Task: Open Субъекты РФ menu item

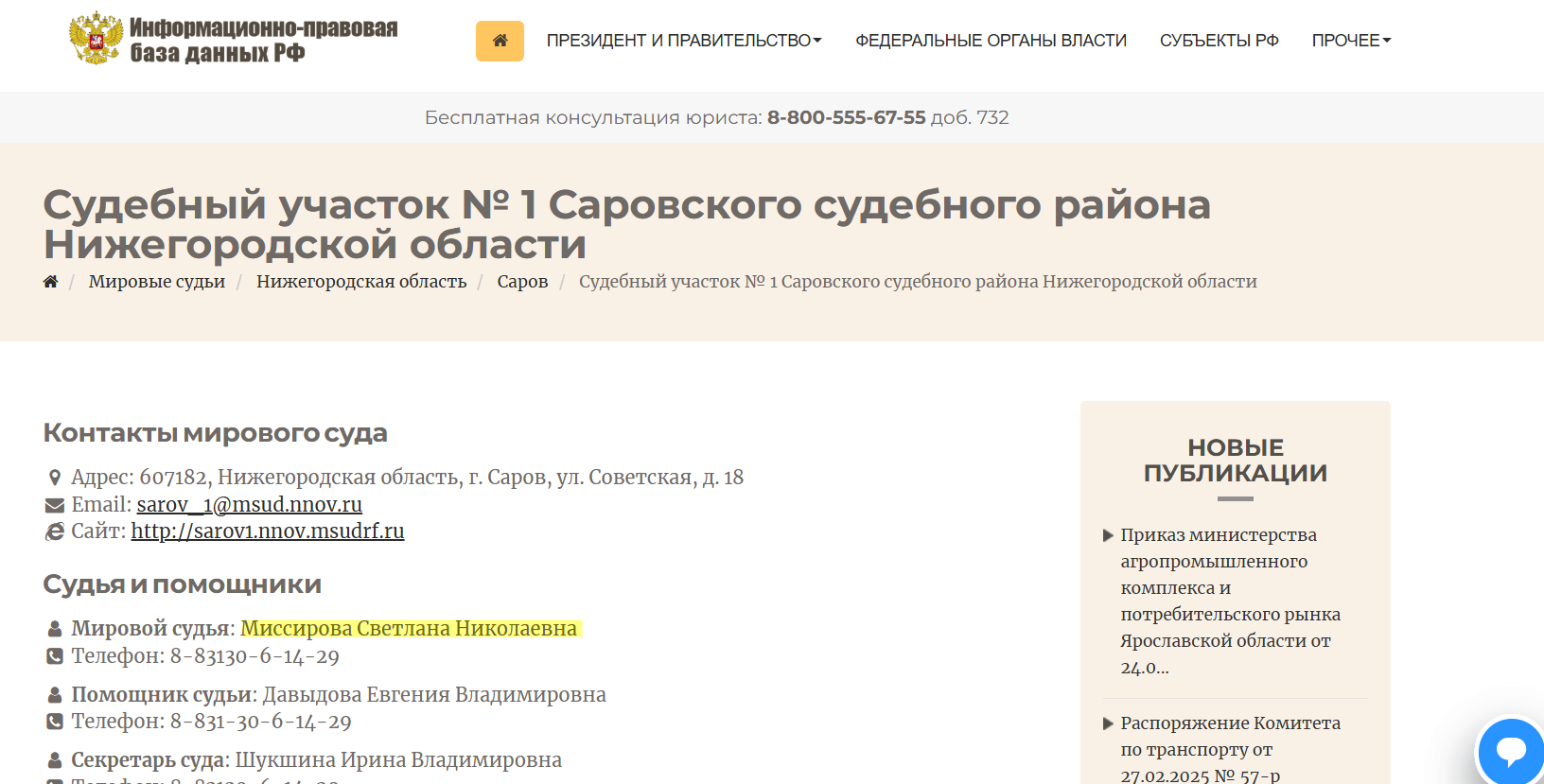Action: [1219, 41]
